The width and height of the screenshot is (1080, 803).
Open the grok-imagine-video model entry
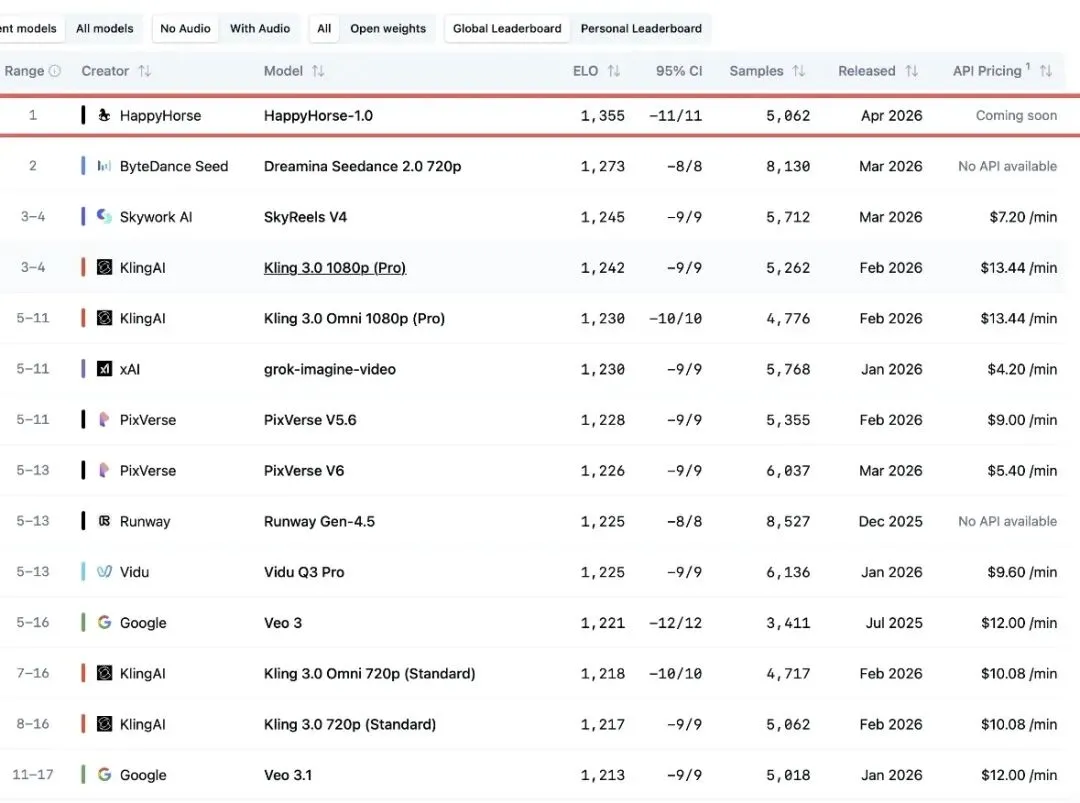pyautogui.click(x=330, y=369)
